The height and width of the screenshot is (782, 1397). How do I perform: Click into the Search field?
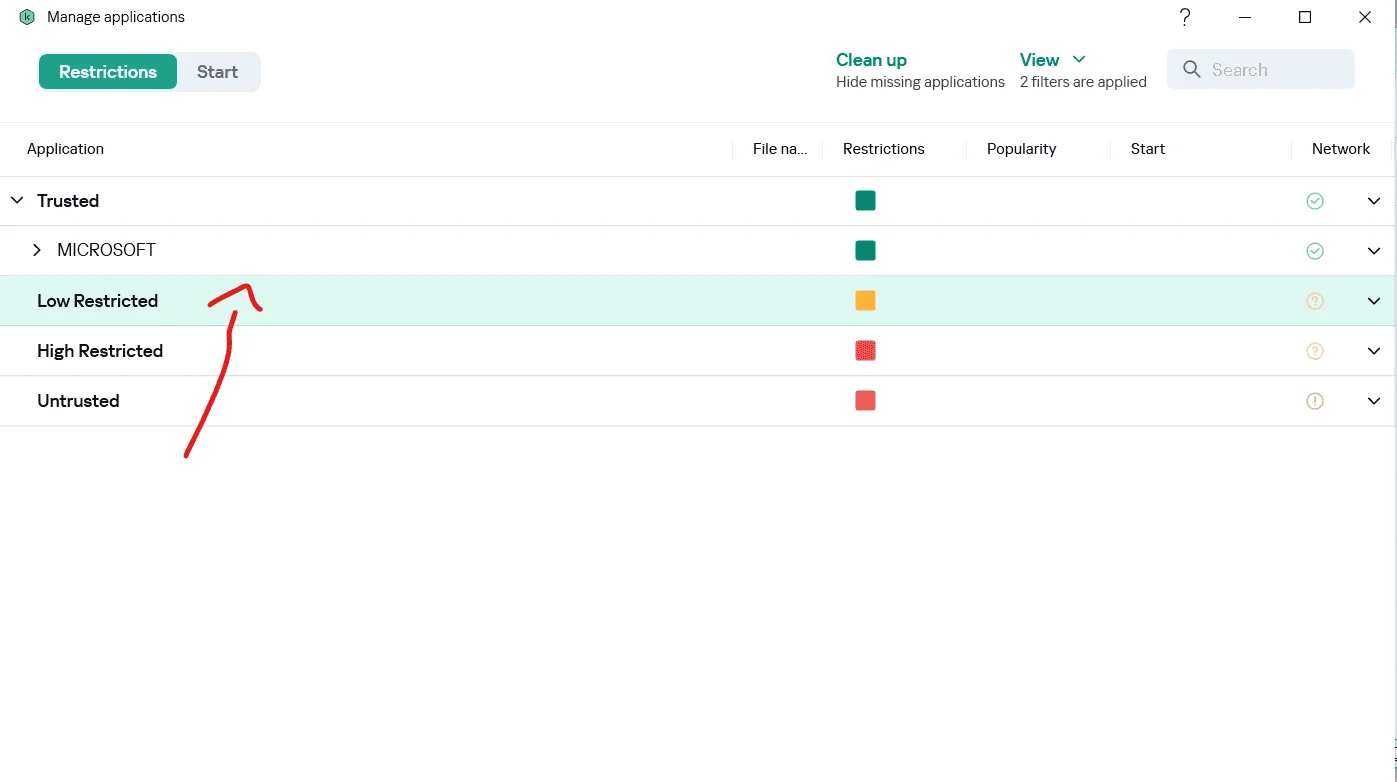click(x=1261, y=69)
